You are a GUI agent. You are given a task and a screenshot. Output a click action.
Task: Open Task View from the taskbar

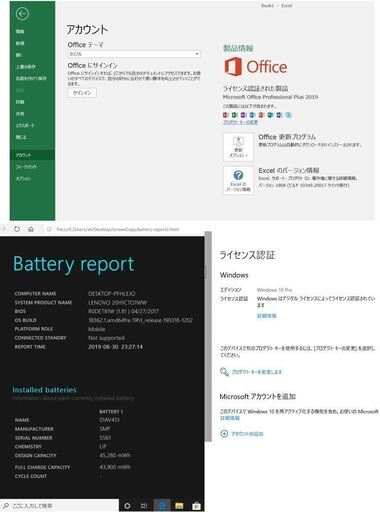tap(144, 506)
